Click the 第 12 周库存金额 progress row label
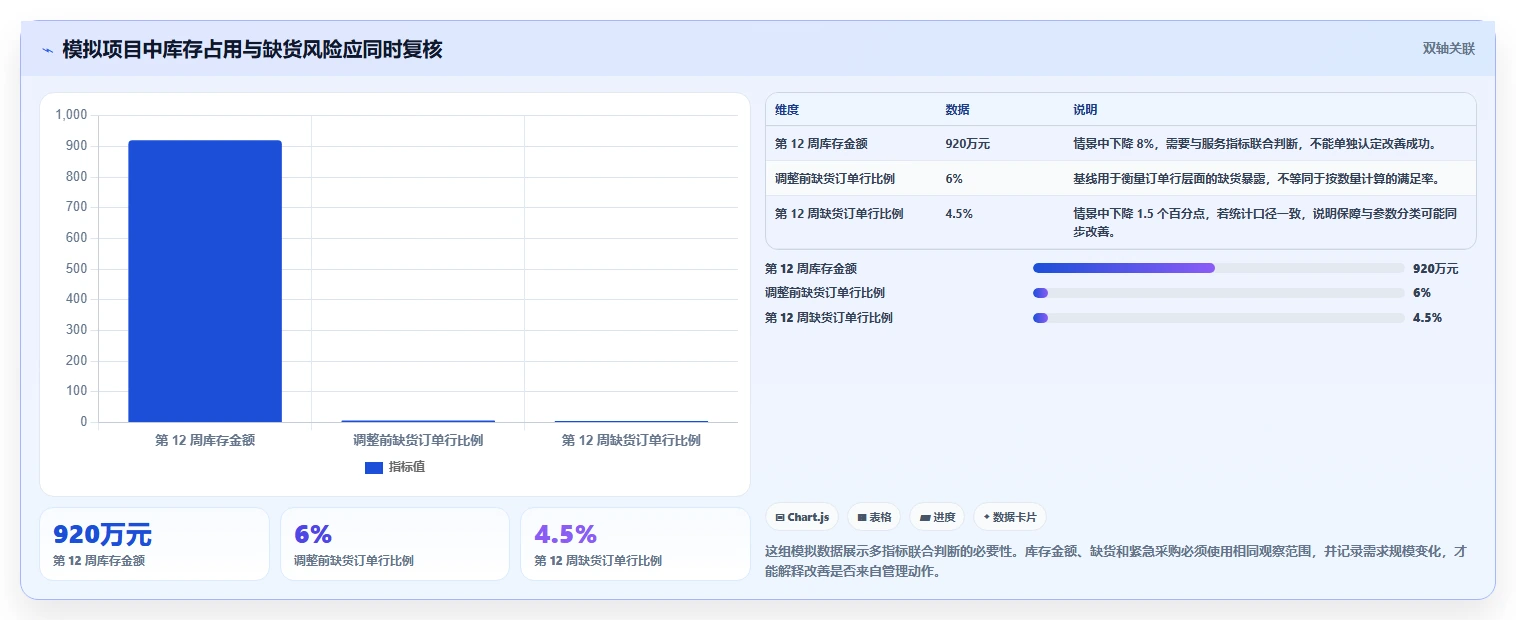 (811, 269)
